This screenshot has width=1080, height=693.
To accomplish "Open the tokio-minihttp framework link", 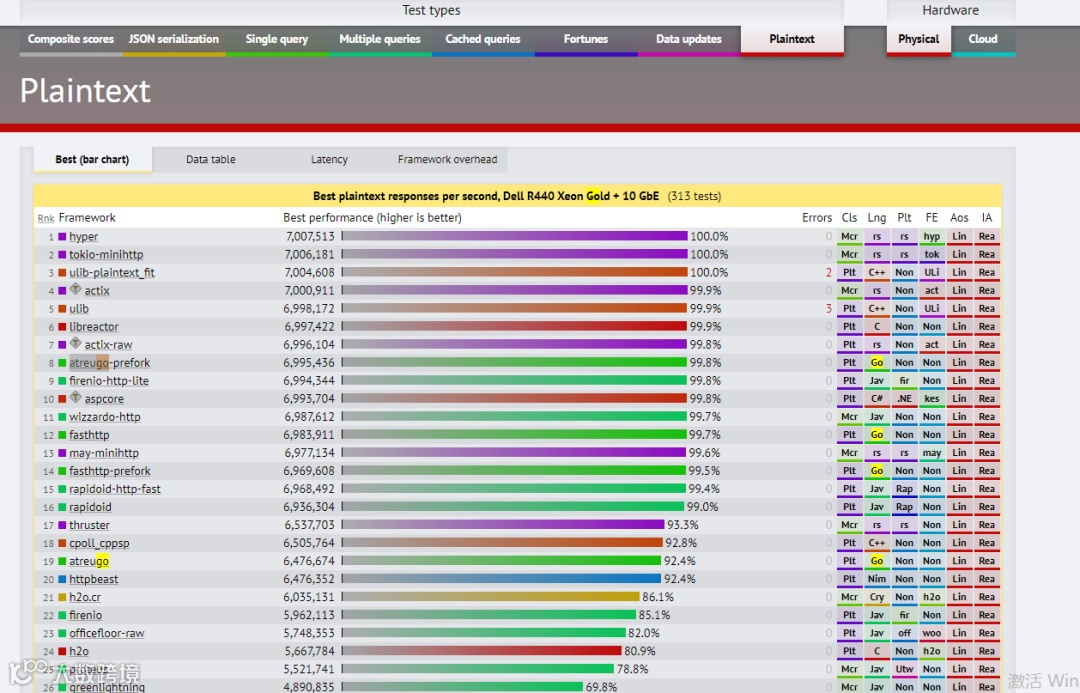I will coord(106,254).
